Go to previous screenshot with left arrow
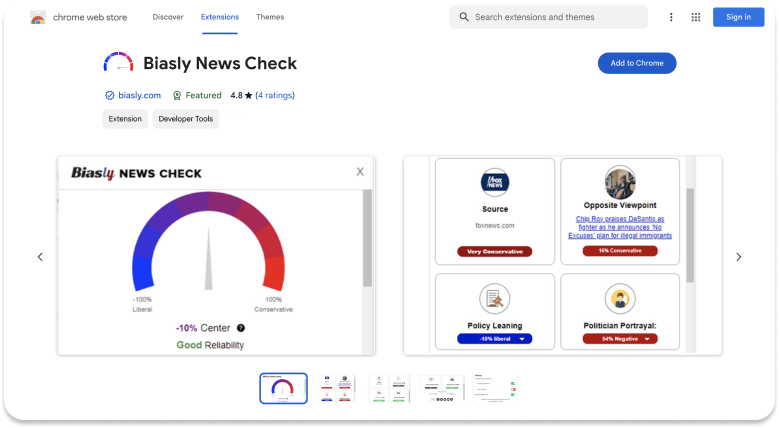Screen dimensions: 779x428 tap(40, 257)
